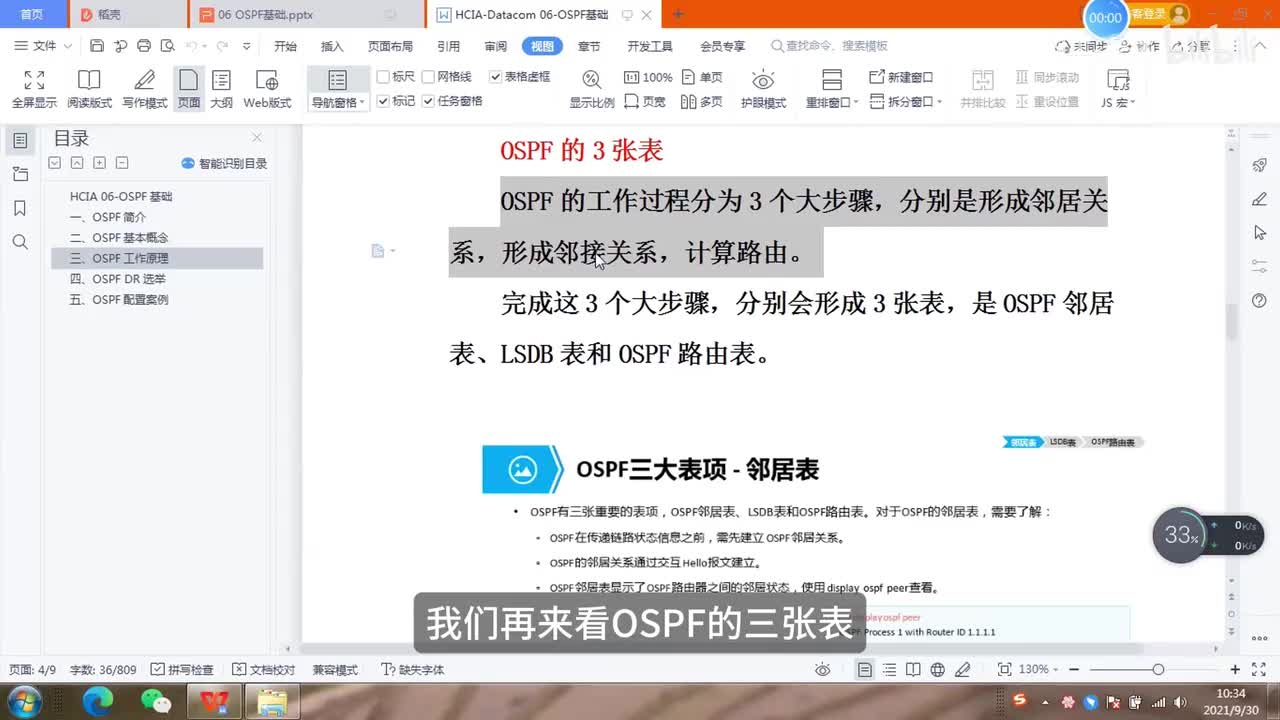Open the Arrange Windows (重排窗口) dropdown
Screen dimensions: 1280x720
pyautogui.click(x=831, y=103)
